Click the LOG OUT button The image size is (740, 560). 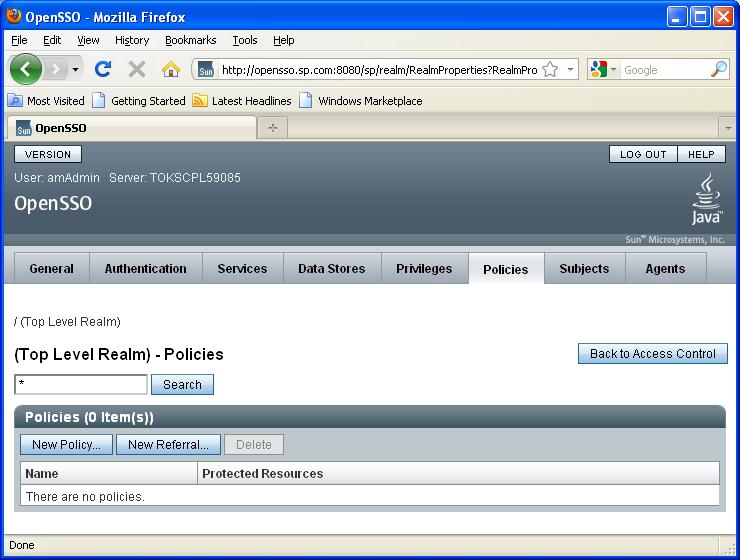pyautogui.click(x=643, y=154)
